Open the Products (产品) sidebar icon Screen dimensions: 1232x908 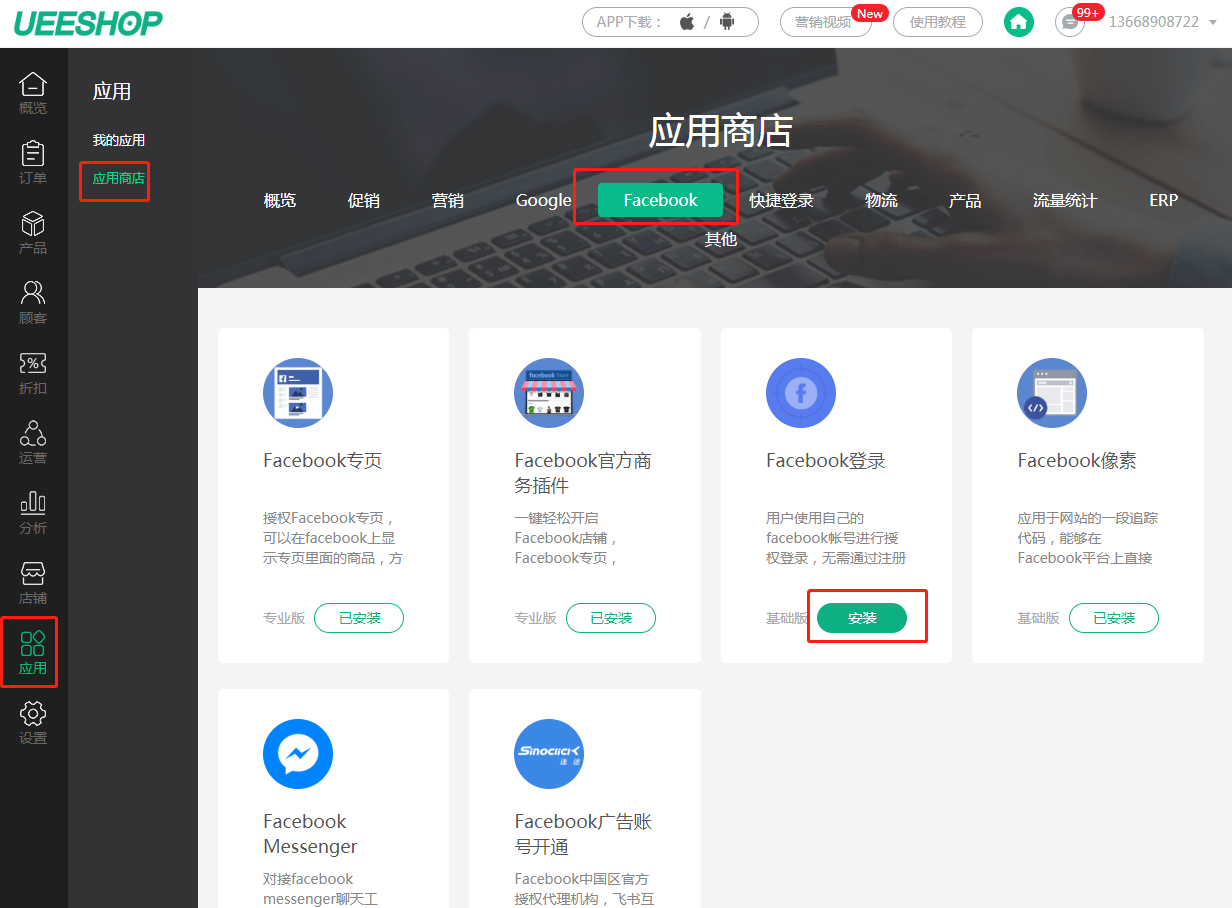coord(33,233)
